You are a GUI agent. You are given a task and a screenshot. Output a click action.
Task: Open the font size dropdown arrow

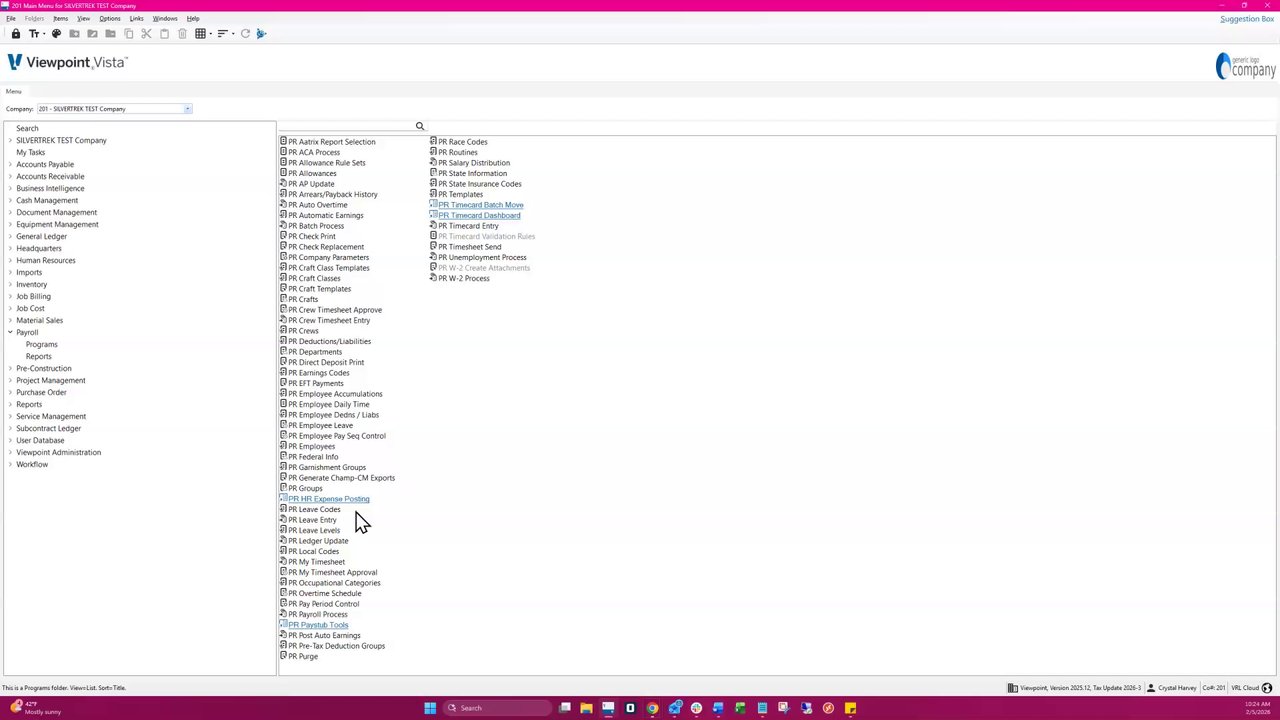42,34
